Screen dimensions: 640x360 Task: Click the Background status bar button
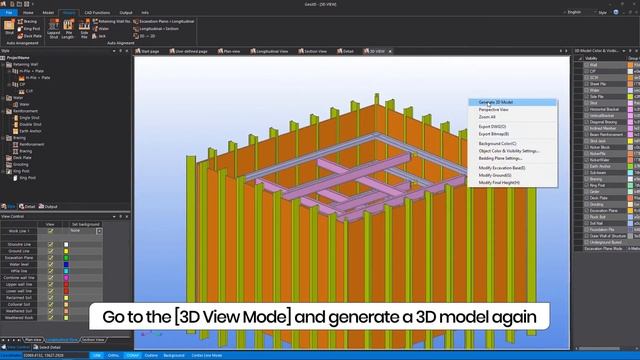tap(174, 356)
